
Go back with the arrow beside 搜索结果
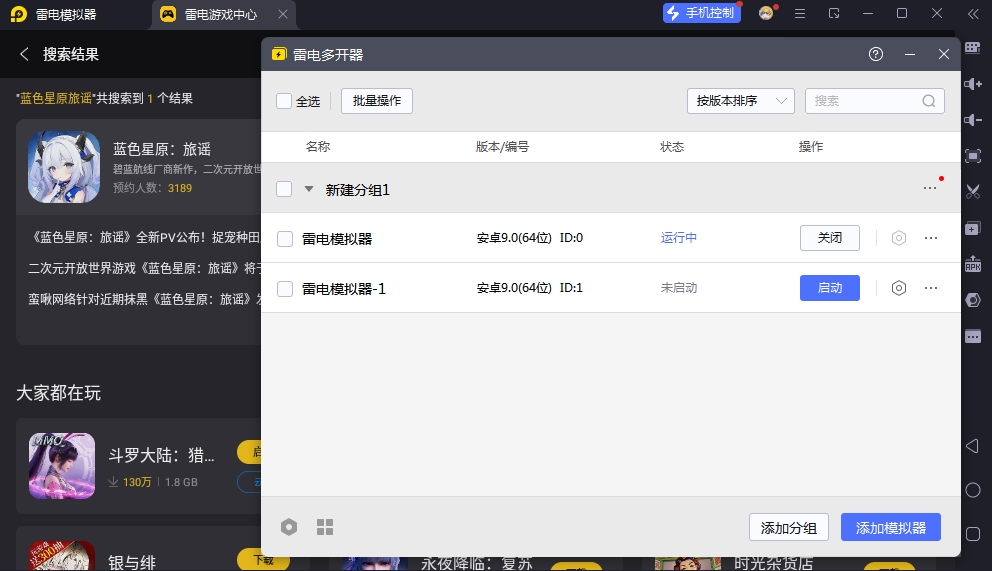click(x=25, y=54)
